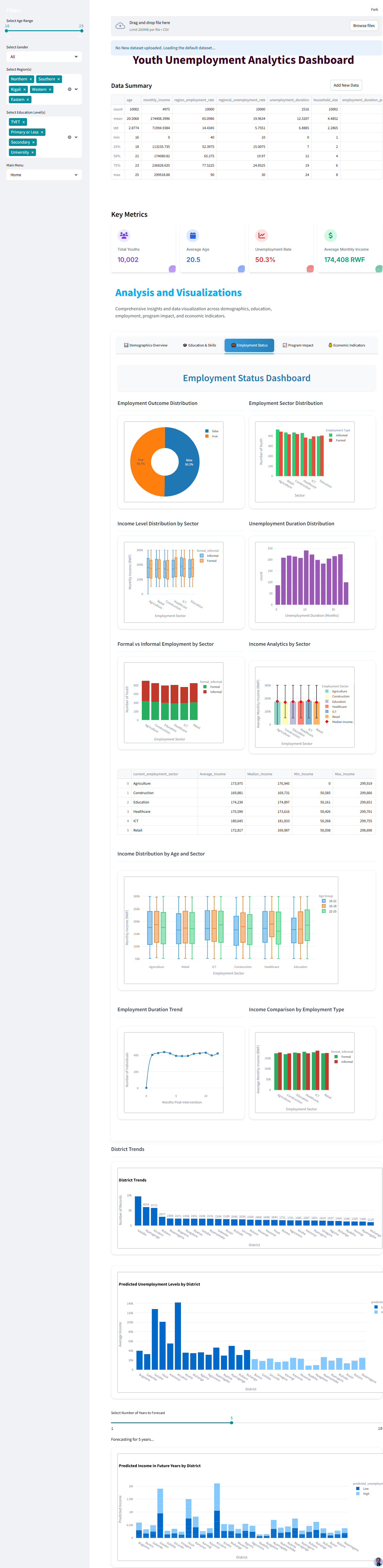
Task: Click the Average_Income column header in sector table
Action: coord(221,774)
